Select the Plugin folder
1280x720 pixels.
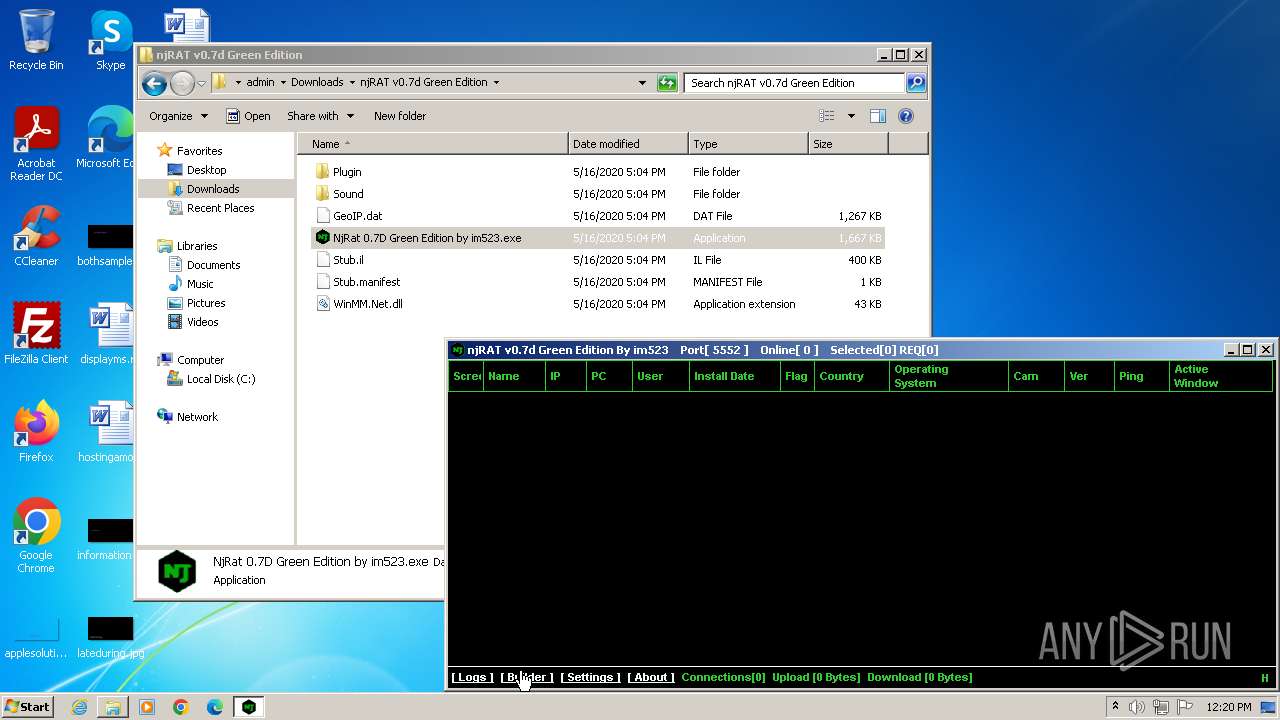[x=347, y=172]
